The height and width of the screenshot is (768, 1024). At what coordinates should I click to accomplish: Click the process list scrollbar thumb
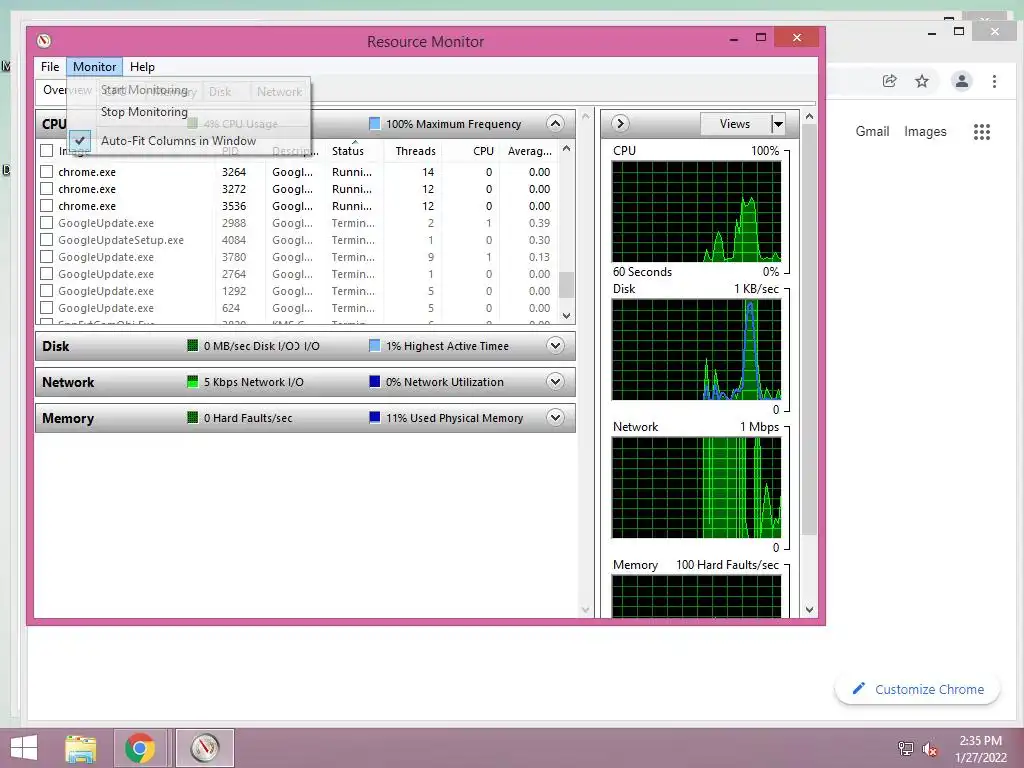pos(566,284)
